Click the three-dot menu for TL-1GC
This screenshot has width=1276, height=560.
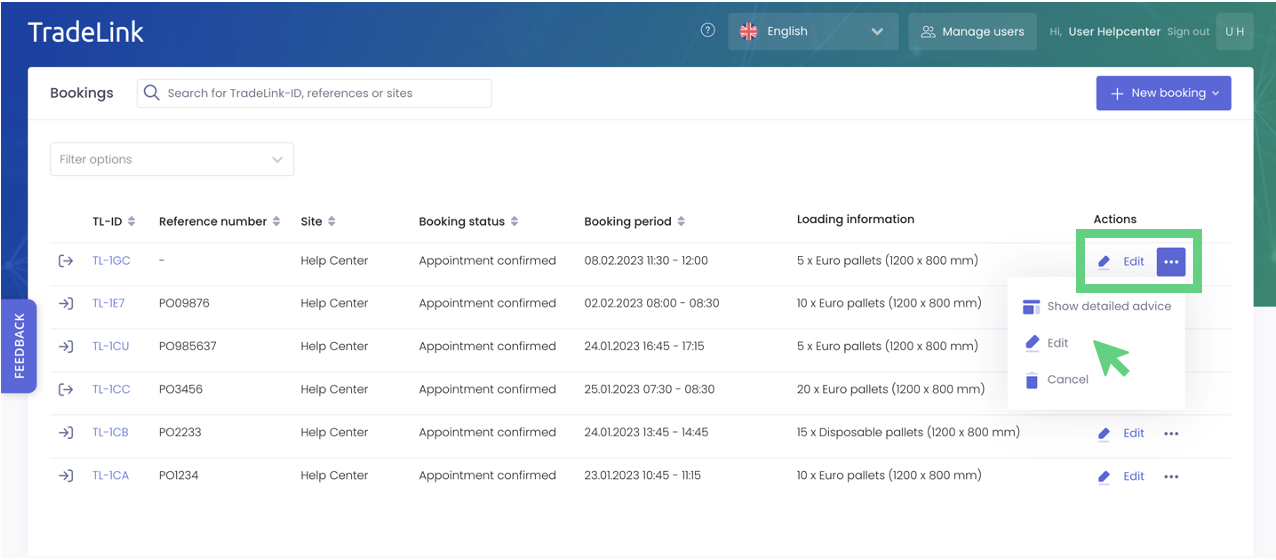1171,262
